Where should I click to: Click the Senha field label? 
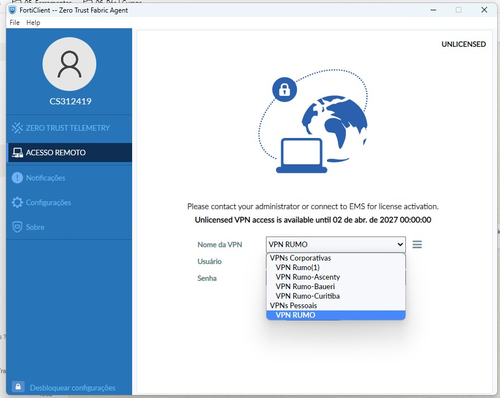tap(207, 278)
